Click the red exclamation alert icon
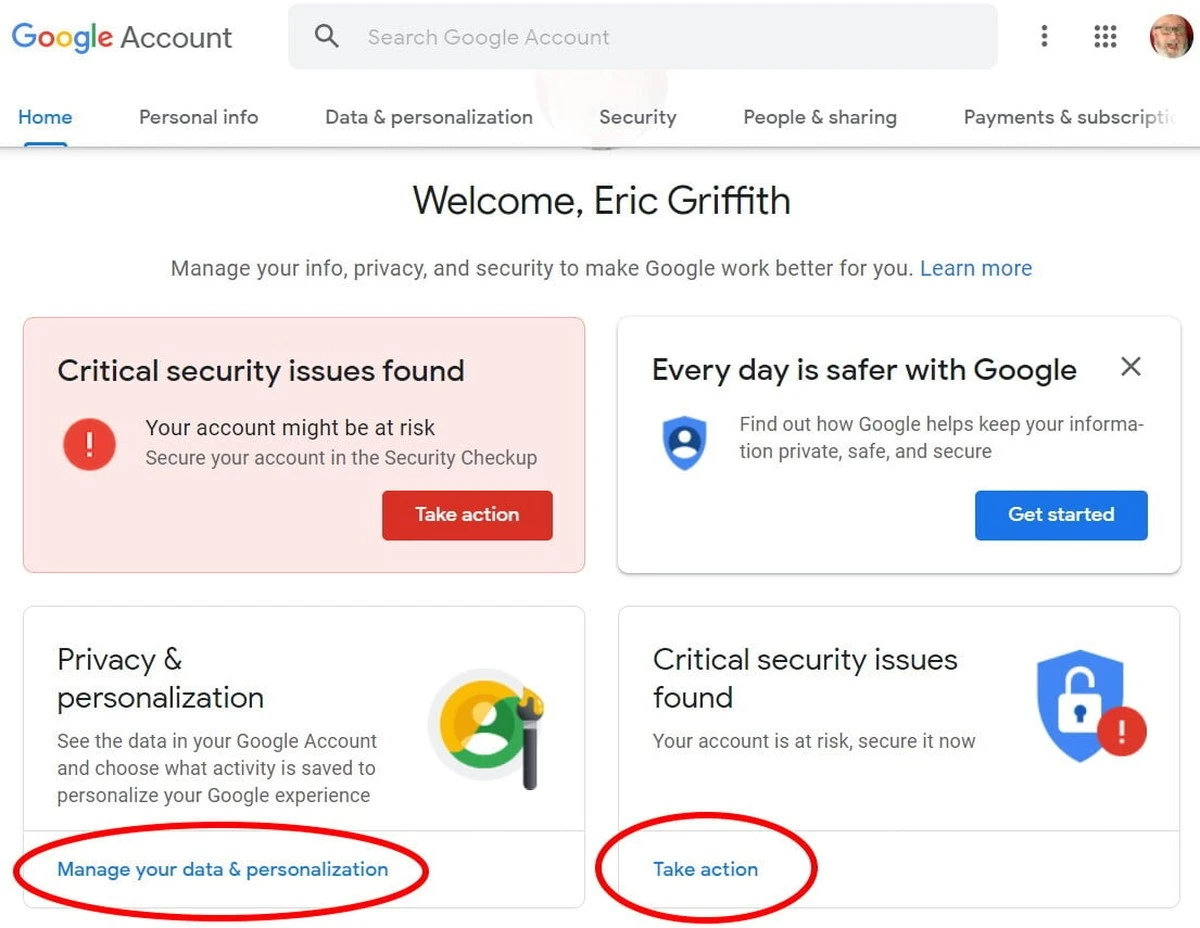Image resolution: width=1200 pixels, height=928 pixels. [90, 444]
